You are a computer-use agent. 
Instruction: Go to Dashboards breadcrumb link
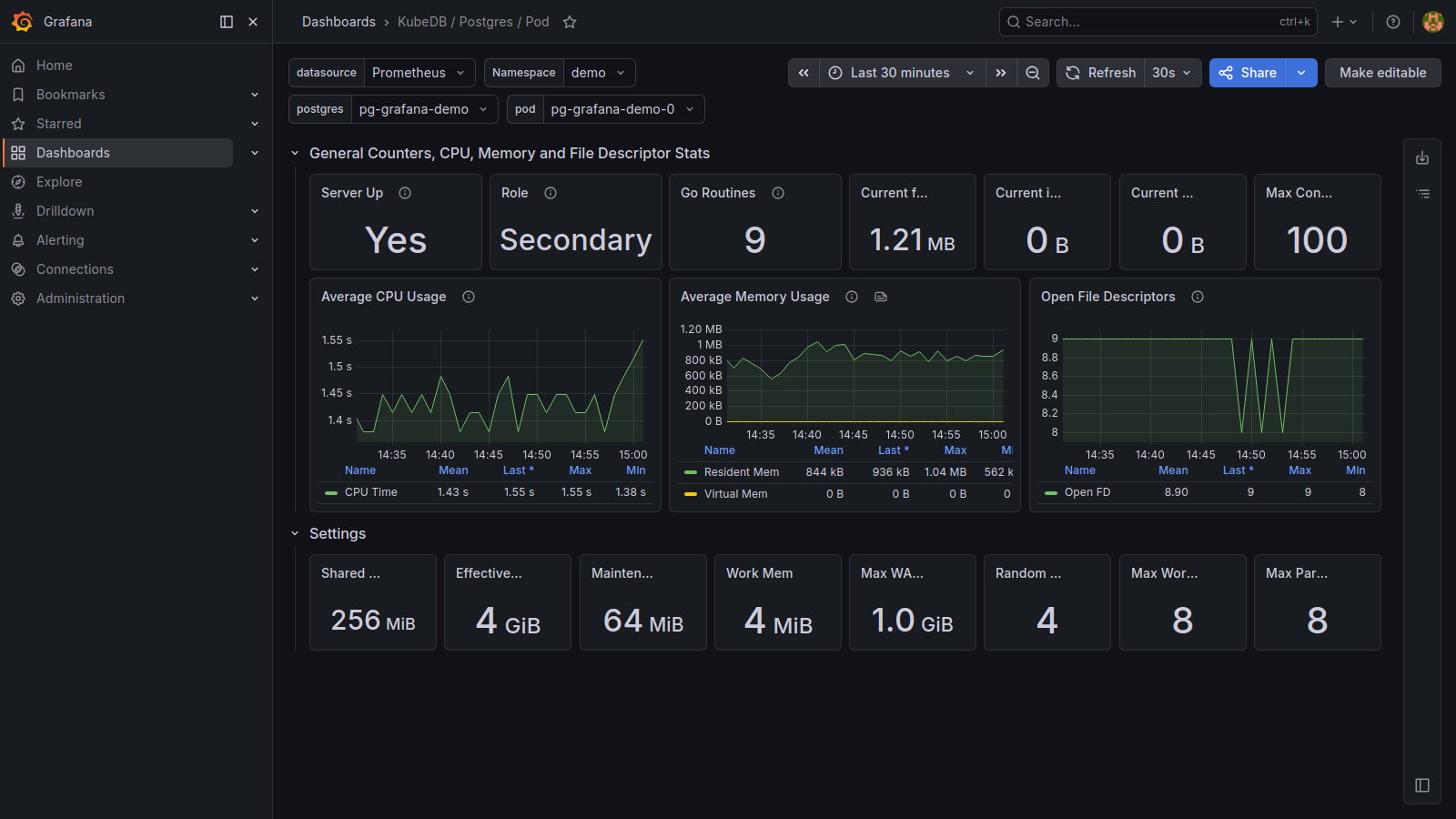[339, 22]
